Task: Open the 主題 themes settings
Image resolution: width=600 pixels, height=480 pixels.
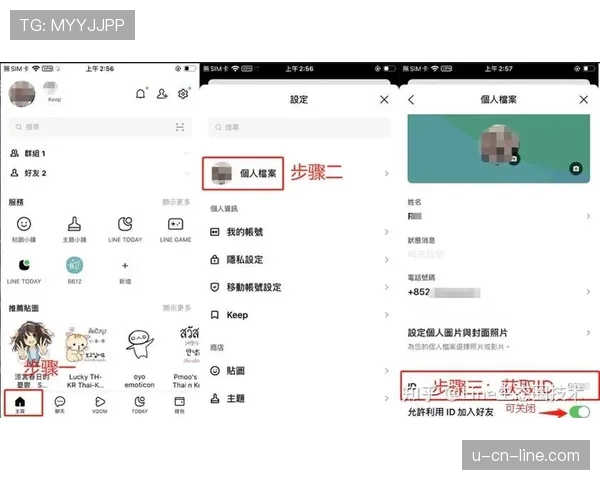Action: [299, 398]
